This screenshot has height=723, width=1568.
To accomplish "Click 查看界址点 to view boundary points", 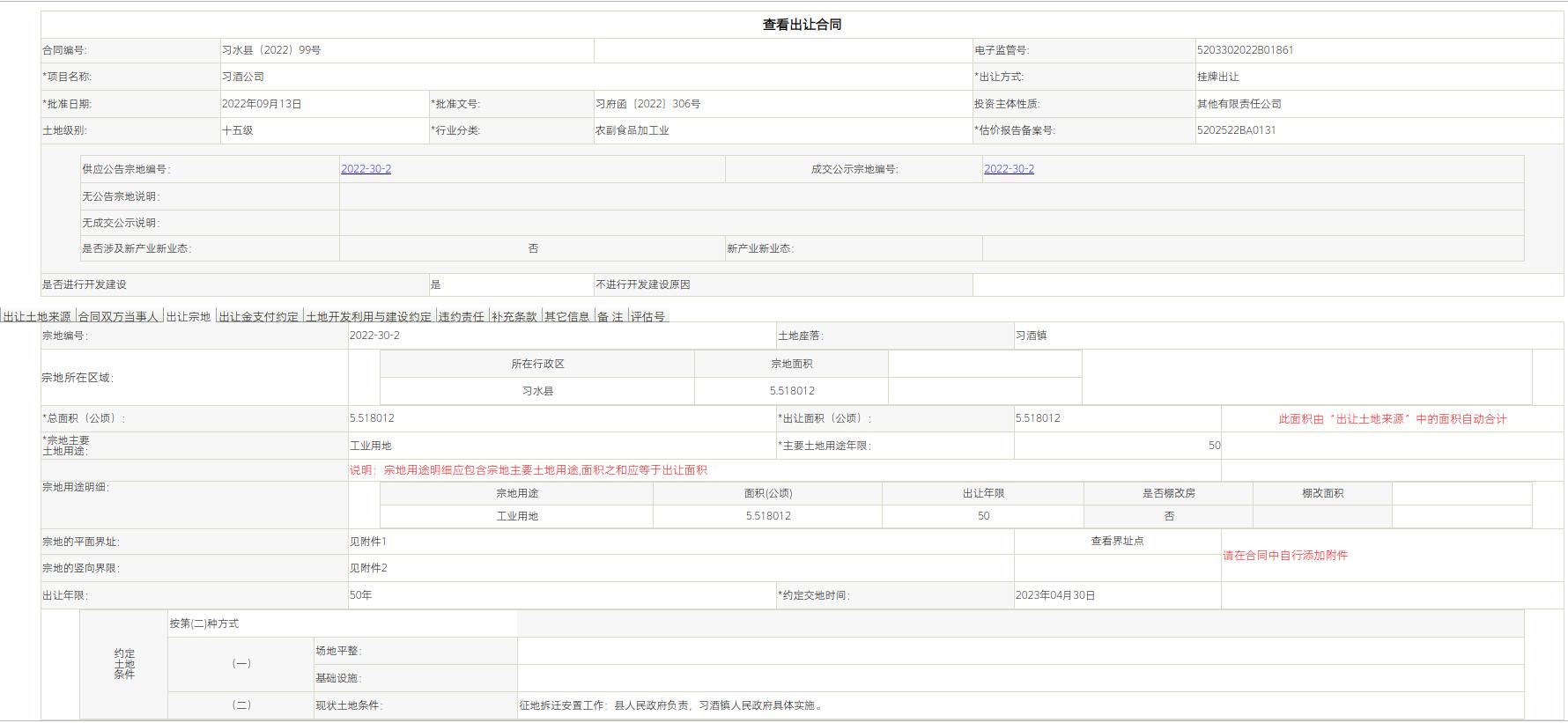I will click(1117, 542).
